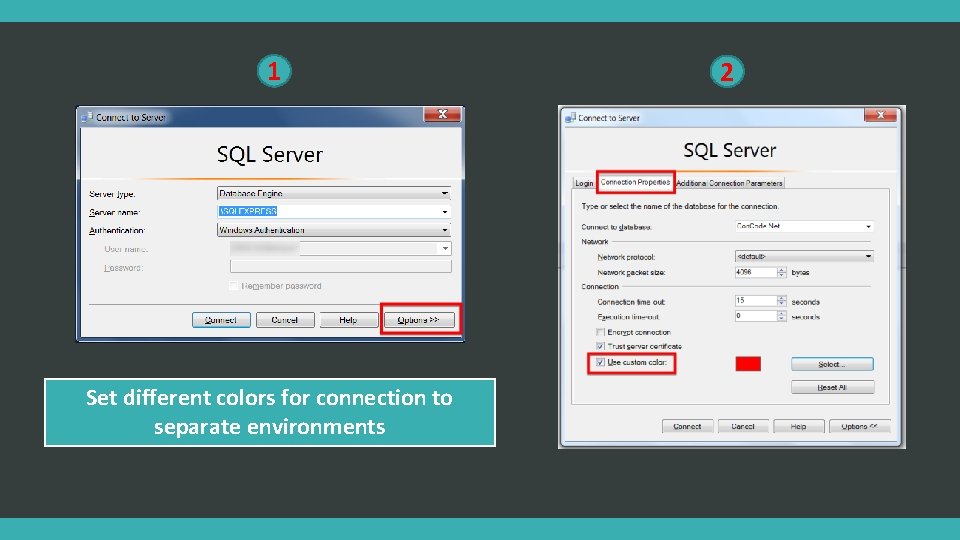This screenshot has height=540, width=960.
Task: Open the Additional Connection Parameters tab
Action: (x=729, y=183)
